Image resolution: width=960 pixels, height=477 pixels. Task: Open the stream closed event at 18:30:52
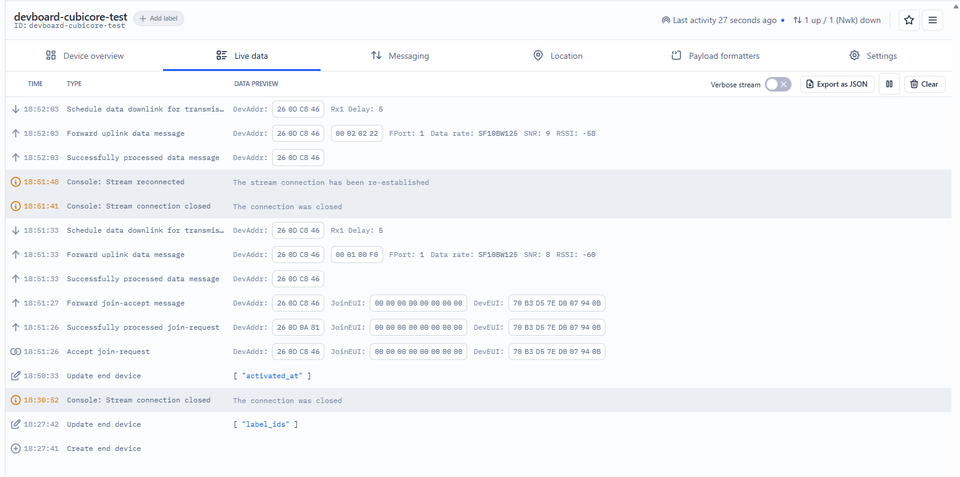(479, 400)
